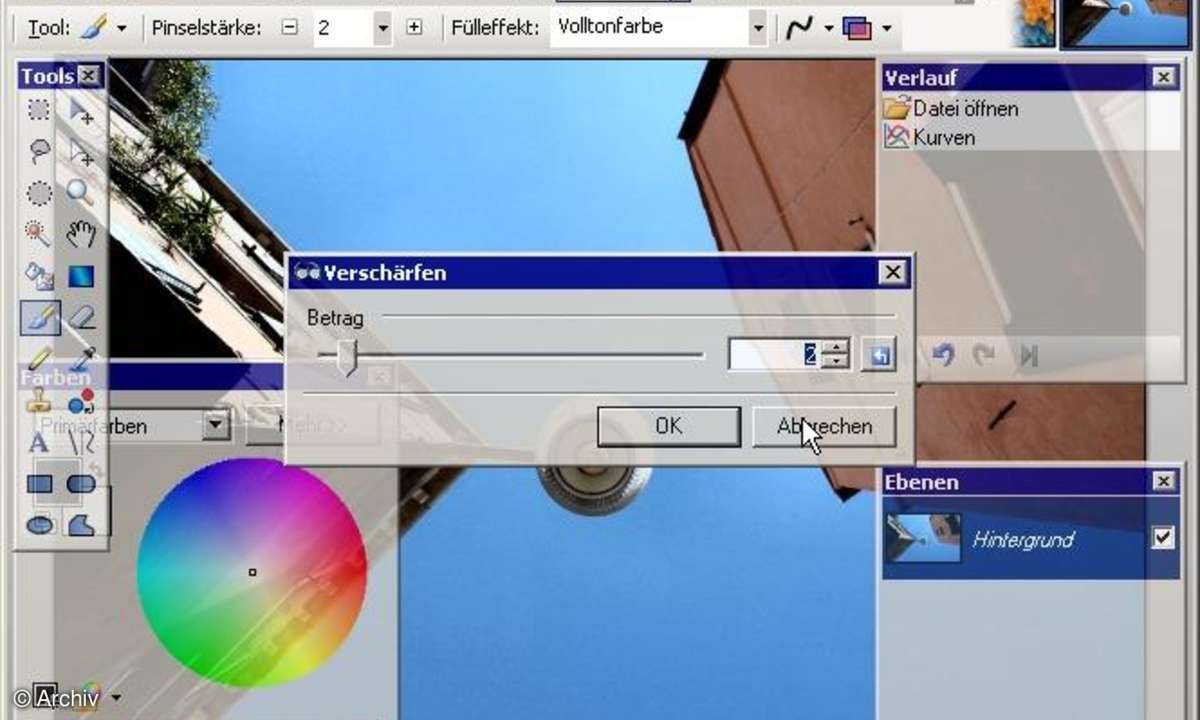Select the Move Selection tool
1200x720 pixels.
[81, 151]
